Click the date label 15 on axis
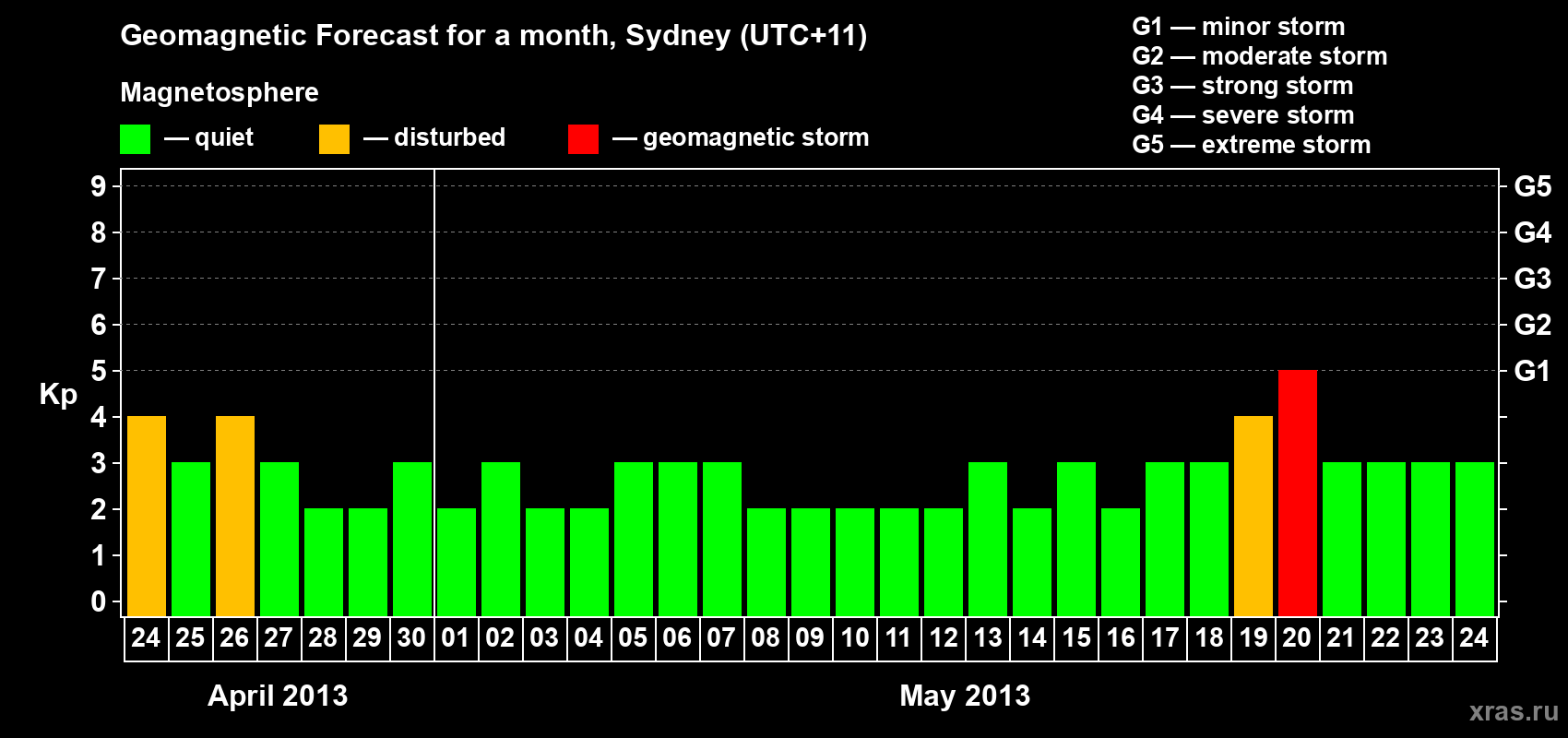The width and height of the screenshot is (1568, 738). (x=1075, y=637)
